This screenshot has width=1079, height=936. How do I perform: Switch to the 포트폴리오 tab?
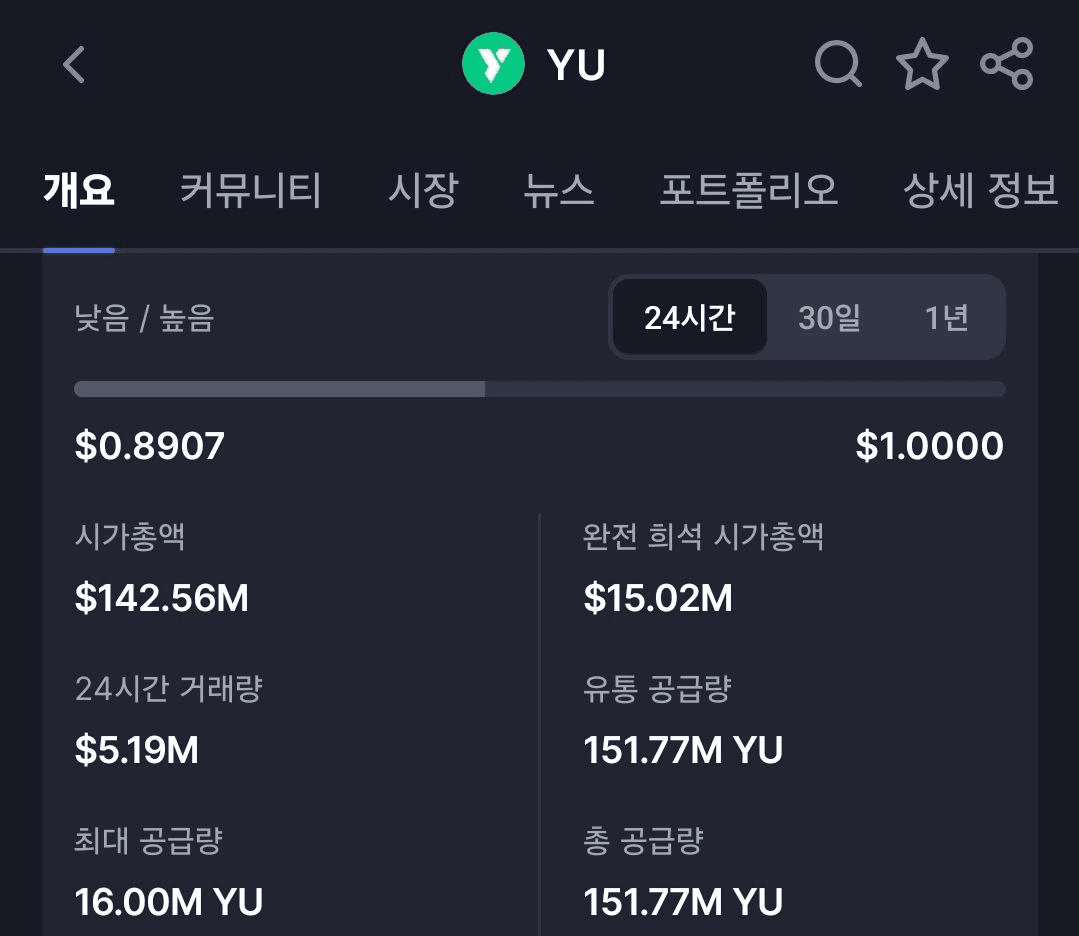(749, 191)
